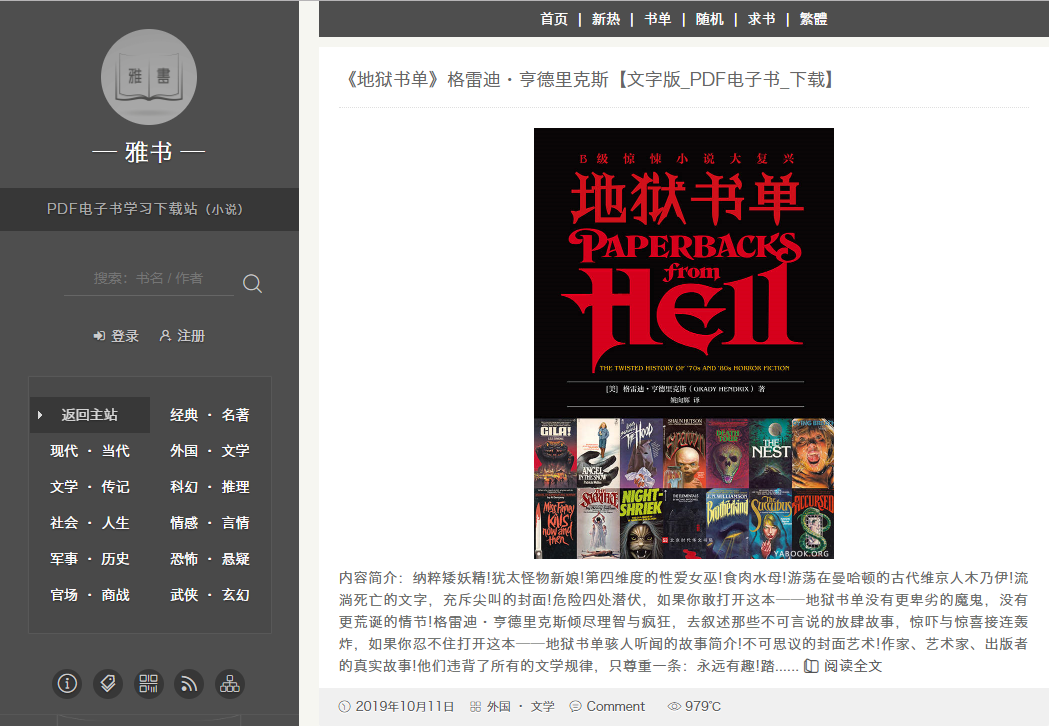Select the 武侠 · 玄幻 category
The width and height of the screenshot is (1049, 726).
(209, 596)
